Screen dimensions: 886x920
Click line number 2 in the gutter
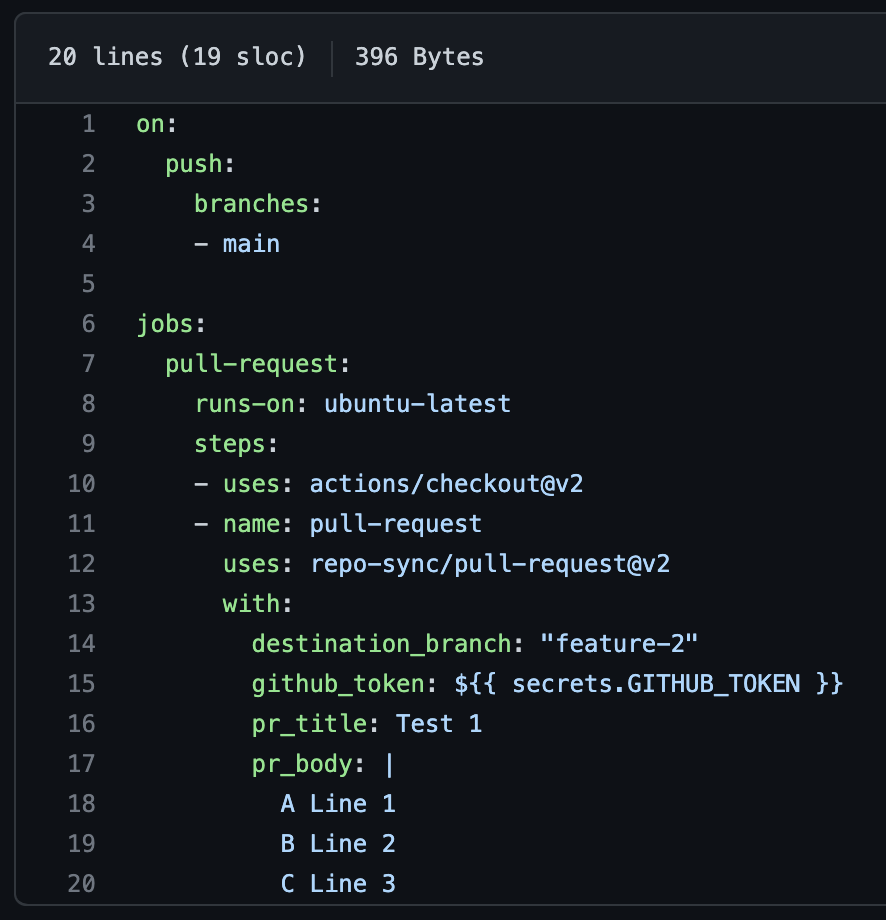89,164
